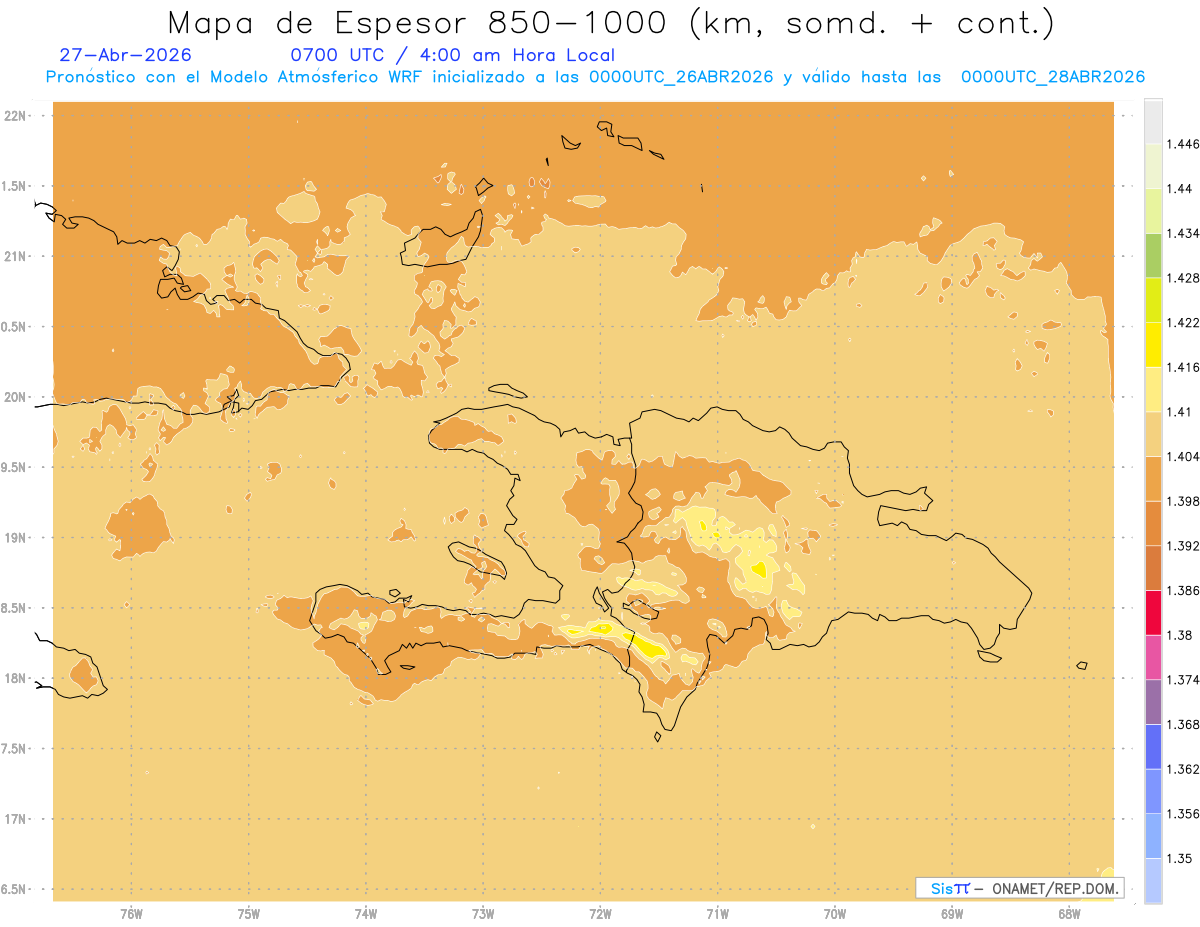Click the 0000UTC_26ABR2026 initialization text
1200x927 pixels.
(681, 77)
